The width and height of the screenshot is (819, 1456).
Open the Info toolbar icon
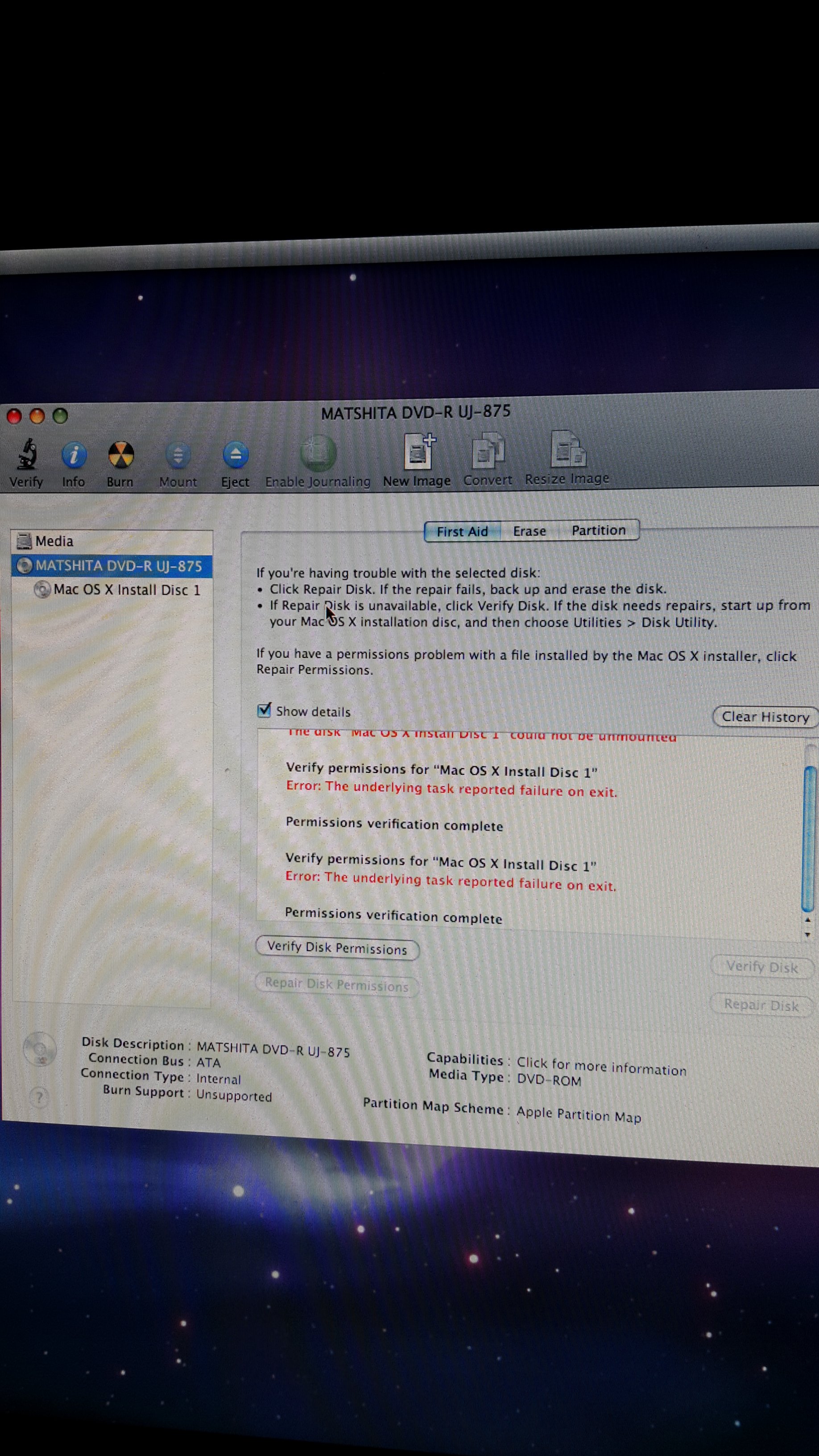pos(74,456)
